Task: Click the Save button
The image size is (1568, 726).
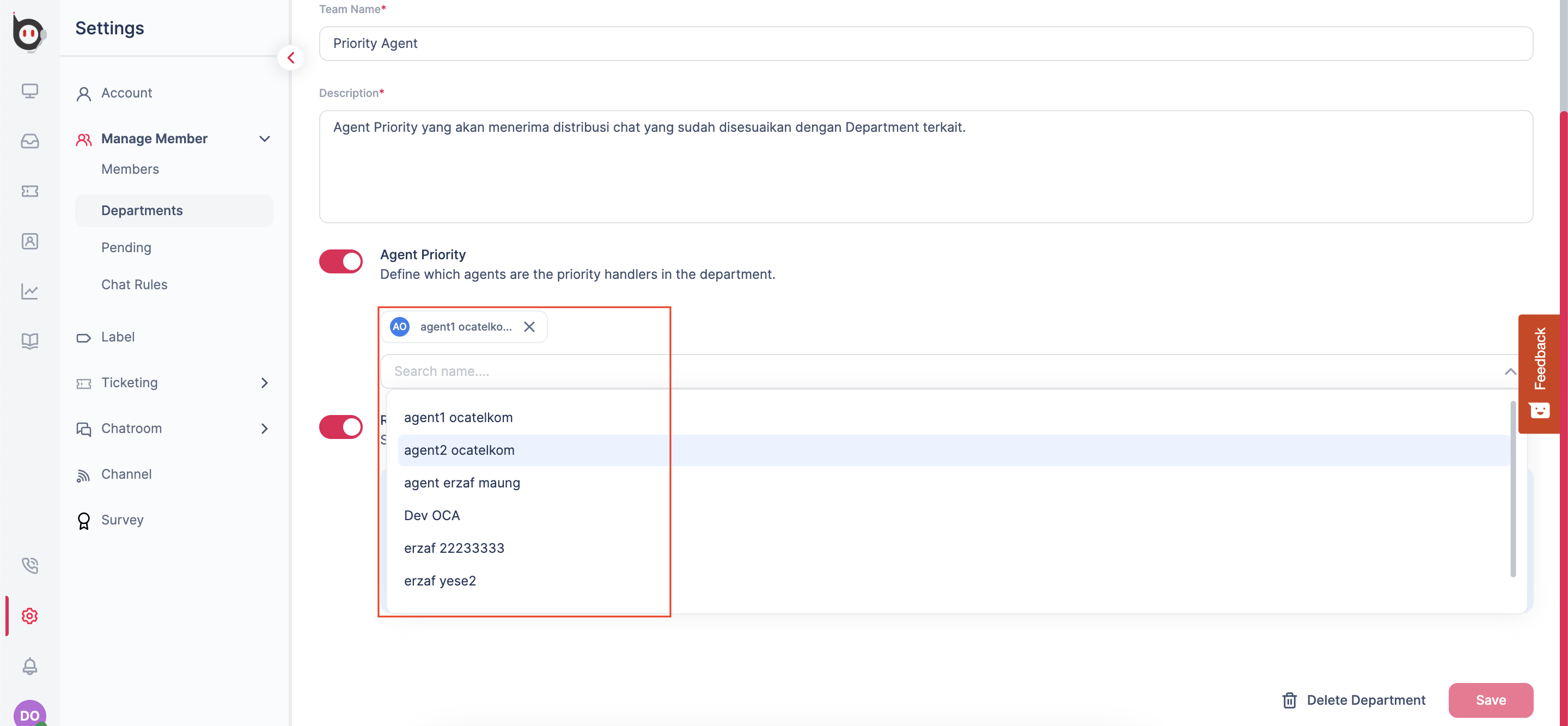Action: coord(1490,700)
